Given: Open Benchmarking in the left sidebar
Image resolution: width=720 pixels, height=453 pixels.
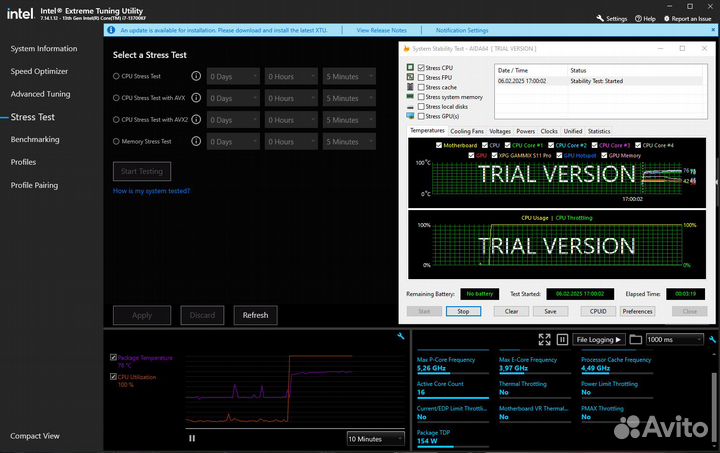Looking at the screenshot, I should click(35, 139).
